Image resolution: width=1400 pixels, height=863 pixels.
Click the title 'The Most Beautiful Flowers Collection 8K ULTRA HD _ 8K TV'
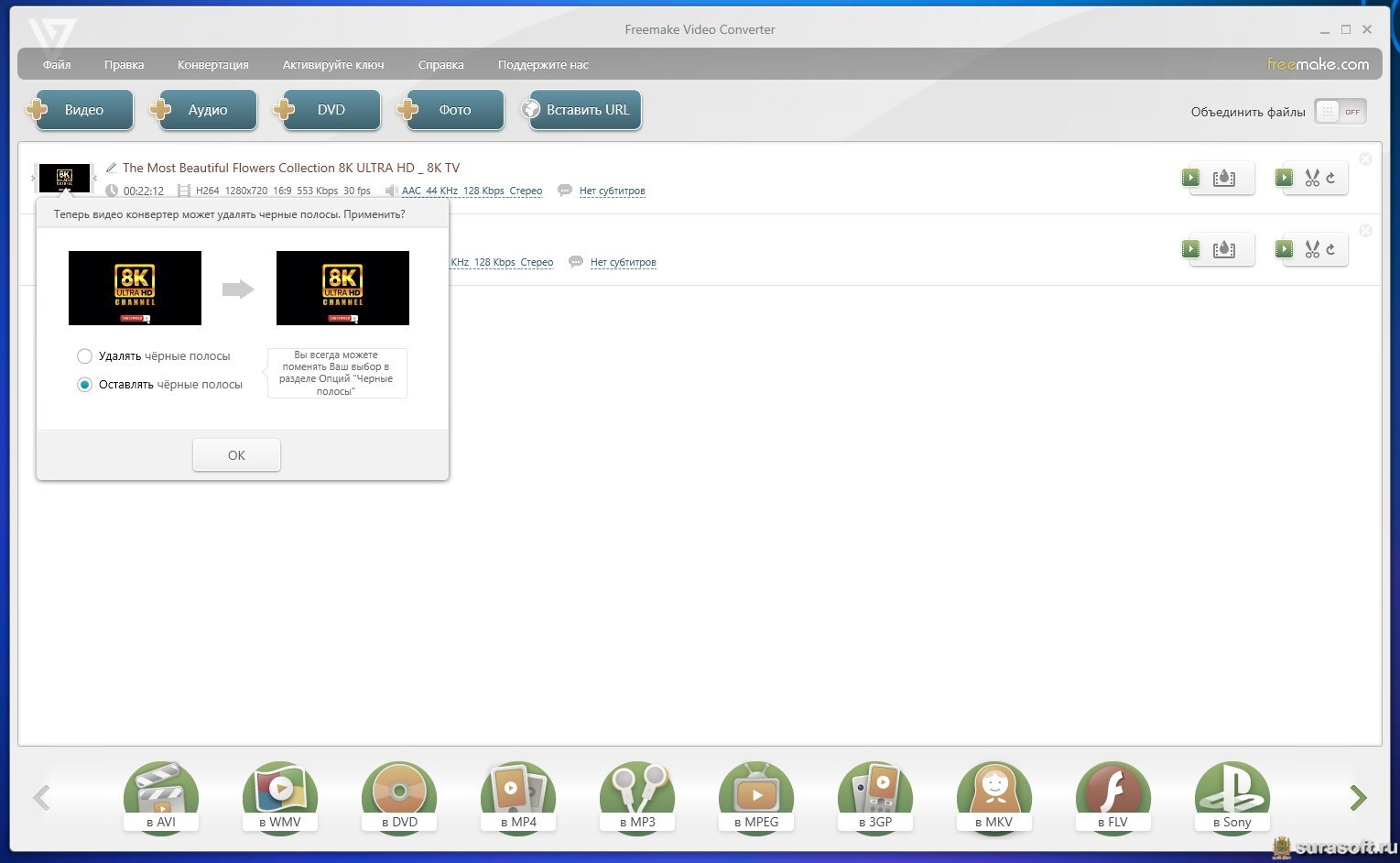coord(291,168)
